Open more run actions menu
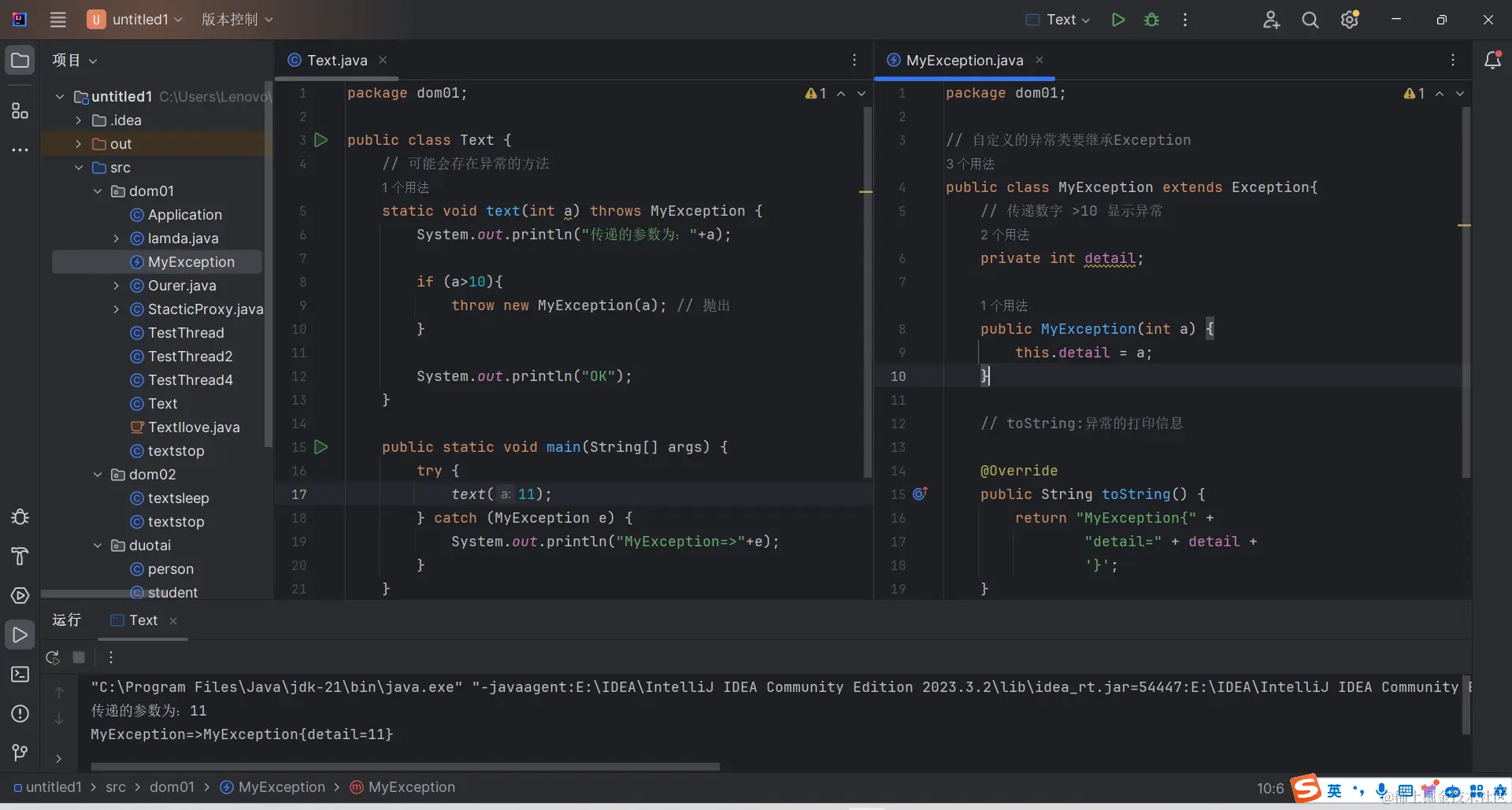Viewport: 1512px width, 810px height. 1185,20
